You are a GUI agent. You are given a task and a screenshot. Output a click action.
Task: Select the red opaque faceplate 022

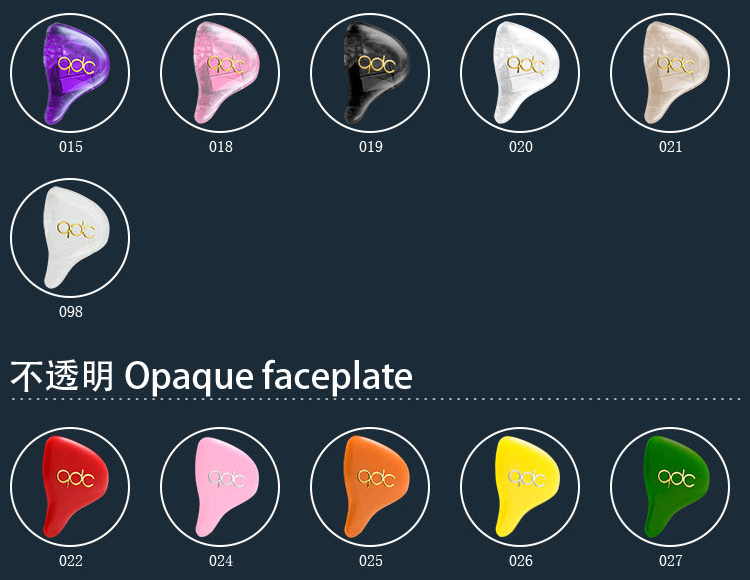[70, 487]
